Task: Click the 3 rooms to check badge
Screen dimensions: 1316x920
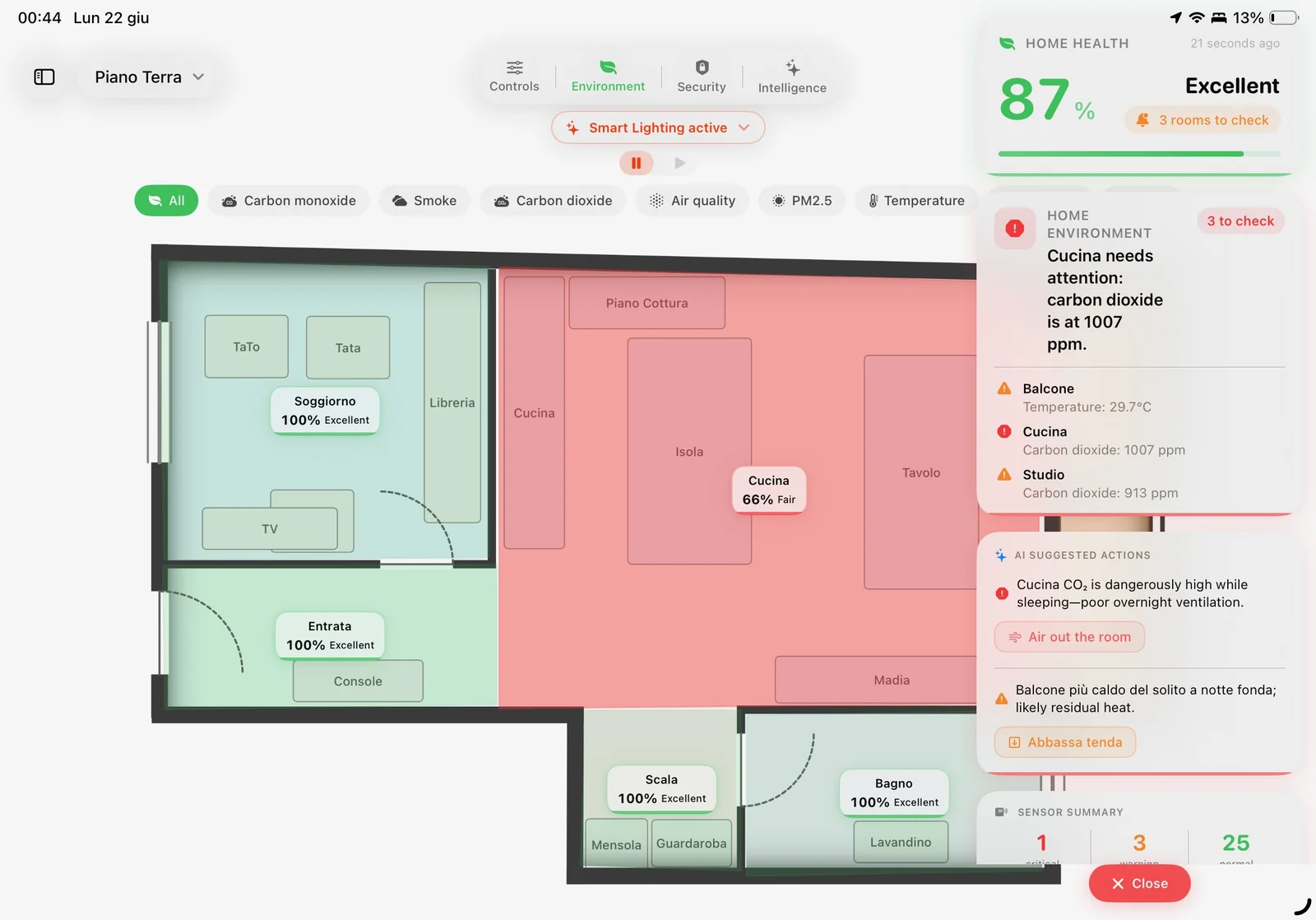Action: [x=1202, y=120]
